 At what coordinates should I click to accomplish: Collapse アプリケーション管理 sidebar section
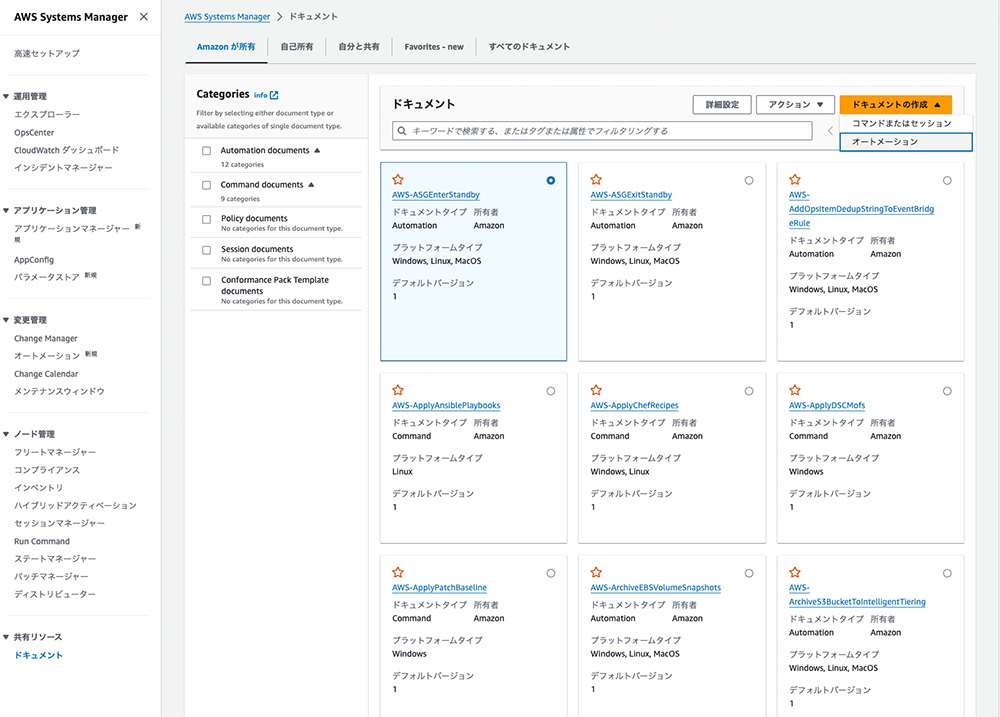[6, 211]
